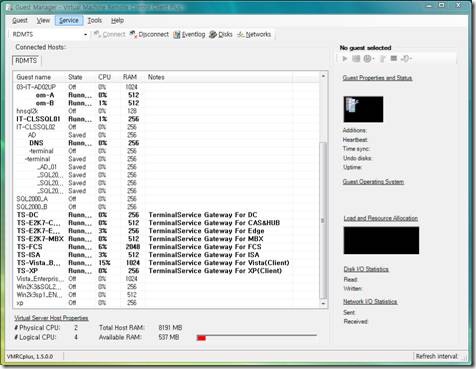Click the guest list scroll up arrow
This screenshot has width=476, height=369.
point(323,76)
